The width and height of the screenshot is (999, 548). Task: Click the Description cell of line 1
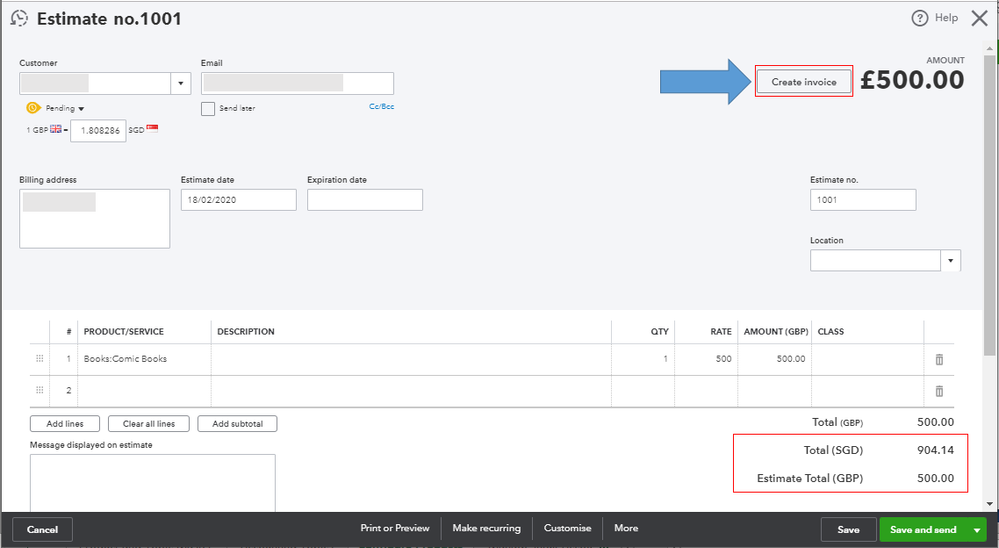pyautogui.click(x=411, y=359)
